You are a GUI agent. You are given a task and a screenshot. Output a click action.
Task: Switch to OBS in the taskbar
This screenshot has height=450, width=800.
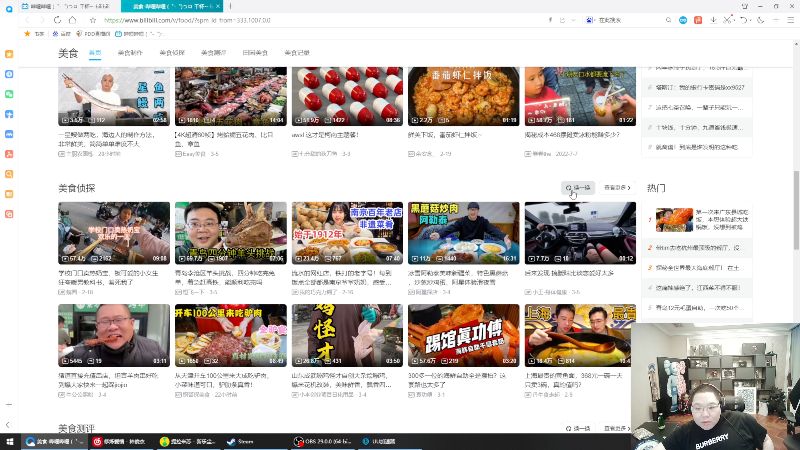coord(322,441)
